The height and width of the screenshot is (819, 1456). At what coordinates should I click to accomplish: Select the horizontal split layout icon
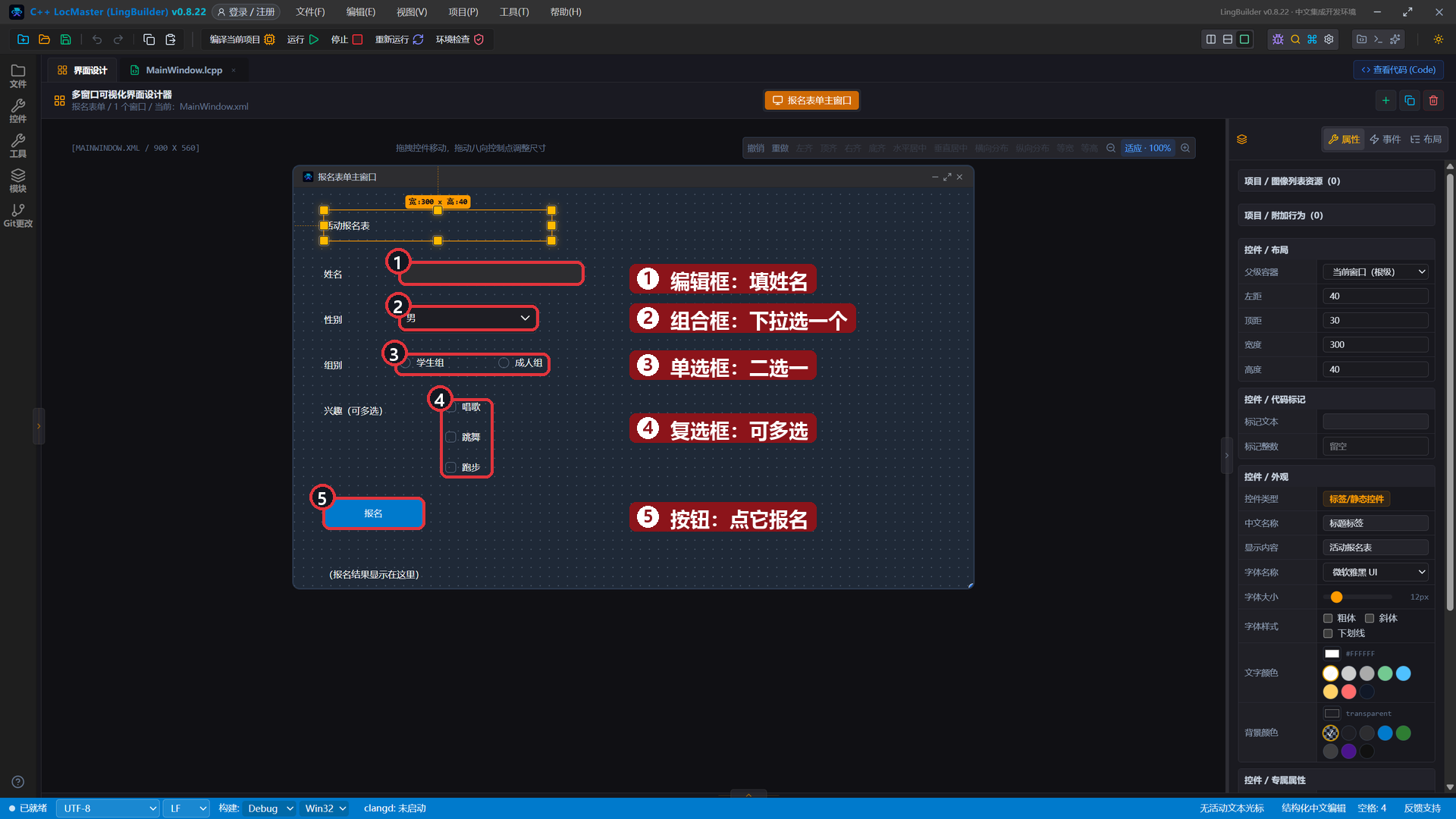(1228, 39)
